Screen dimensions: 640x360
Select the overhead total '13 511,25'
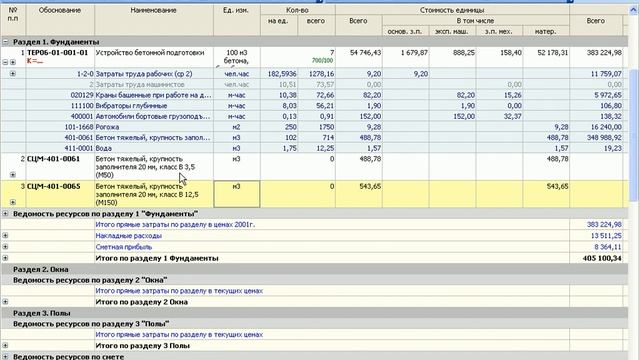pos(606,236)
